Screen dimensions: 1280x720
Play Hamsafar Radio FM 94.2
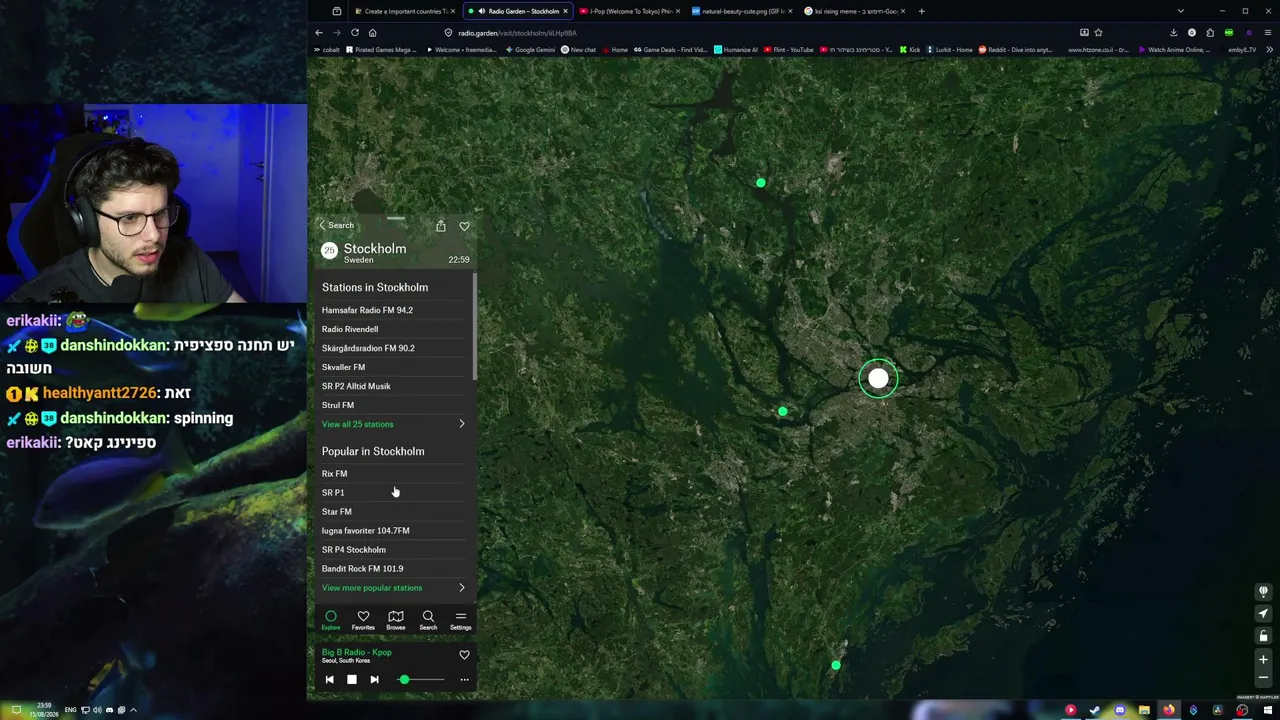[394, 310]
